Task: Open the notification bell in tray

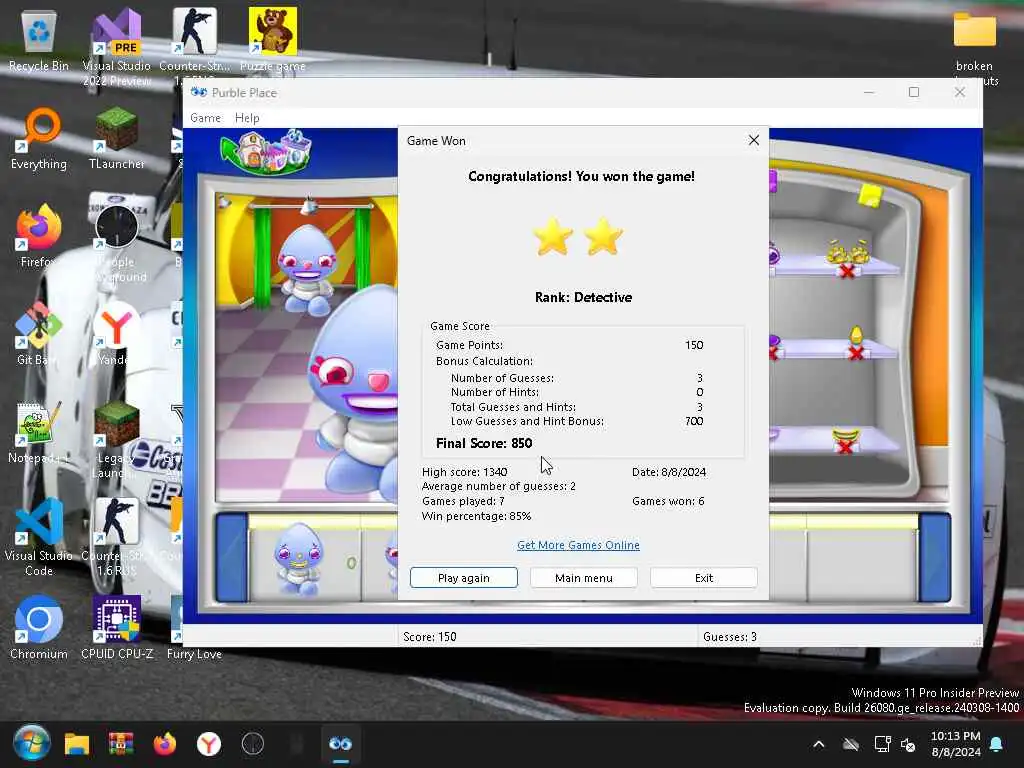Action: tap(997, 744)
